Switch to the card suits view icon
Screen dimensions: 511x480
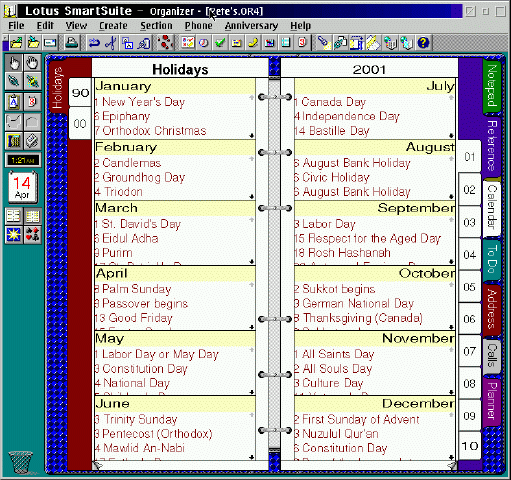[x=32, y=235]
